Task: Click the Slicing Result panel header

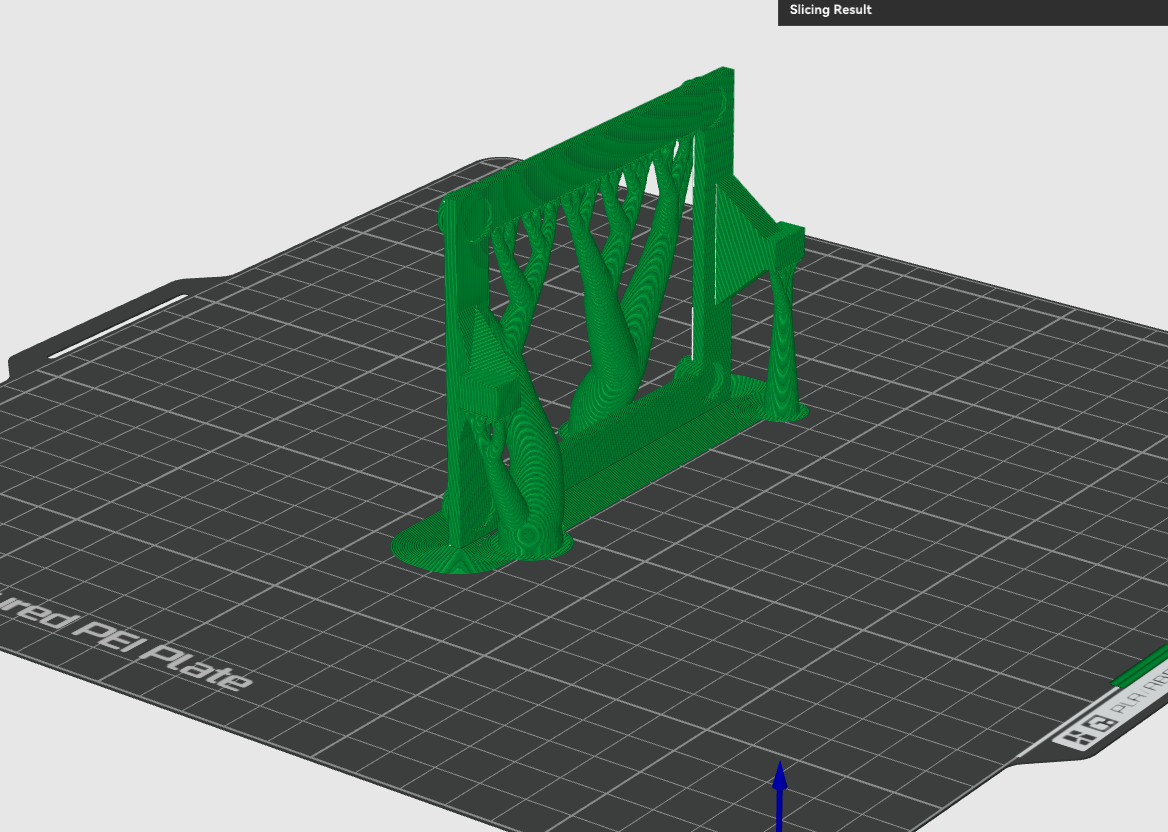Action: pos(973,11)
